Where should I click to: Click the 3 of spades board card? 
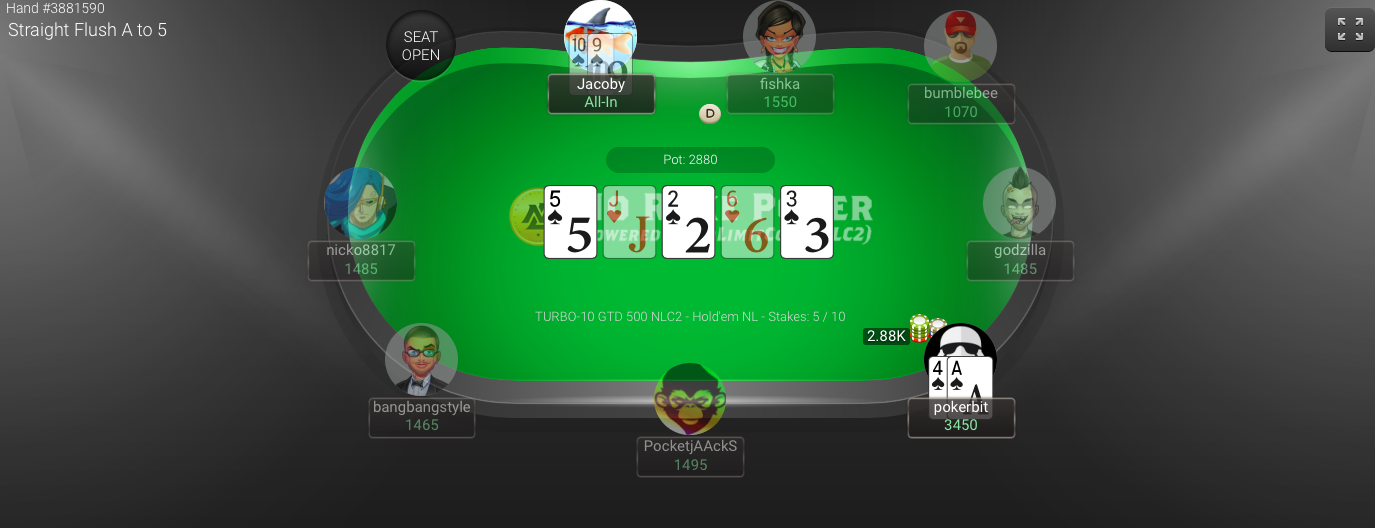click(806, 222)
